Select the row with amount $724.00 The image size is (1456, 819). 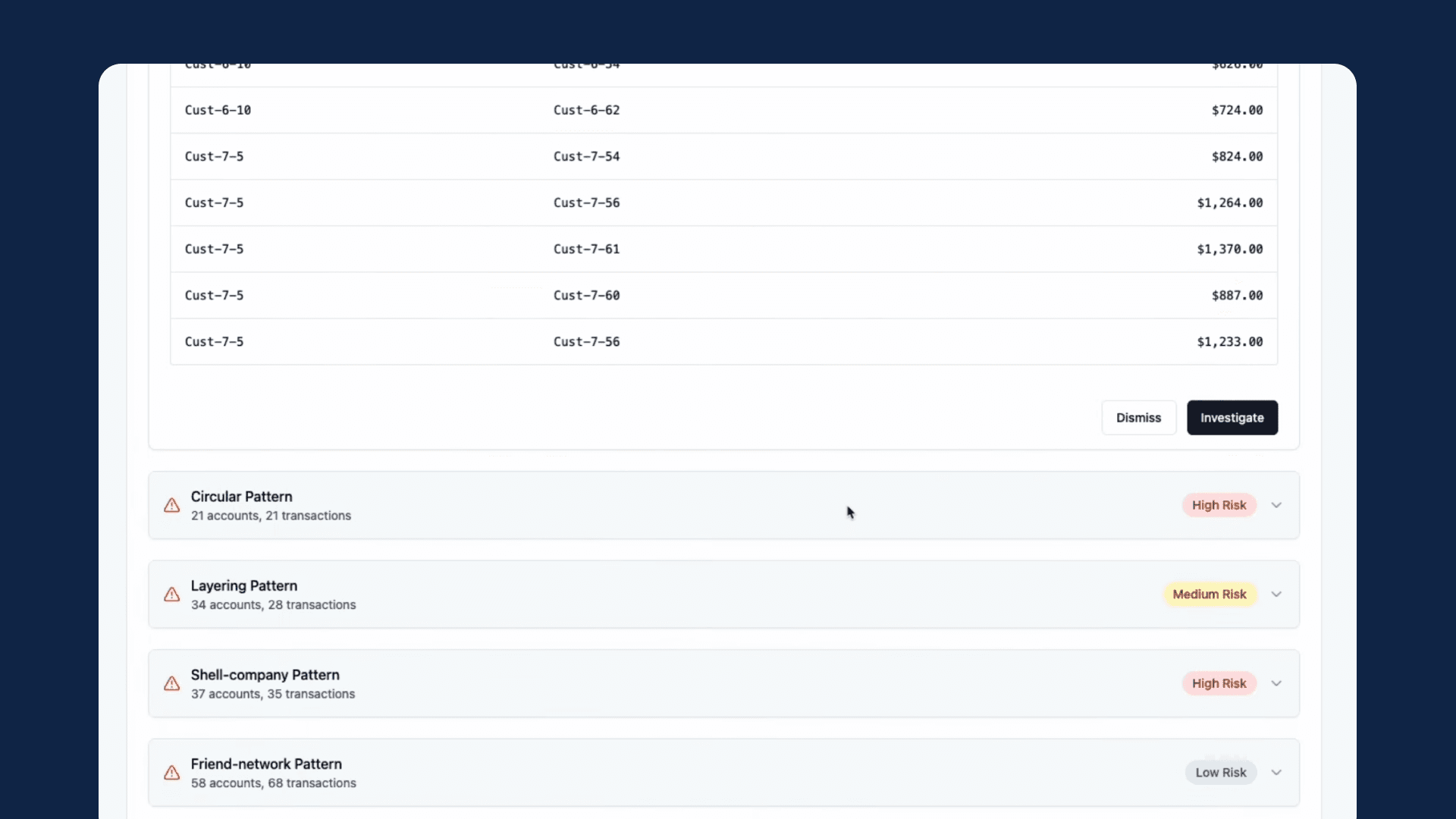pyautogui.click(x=723, y=111)
